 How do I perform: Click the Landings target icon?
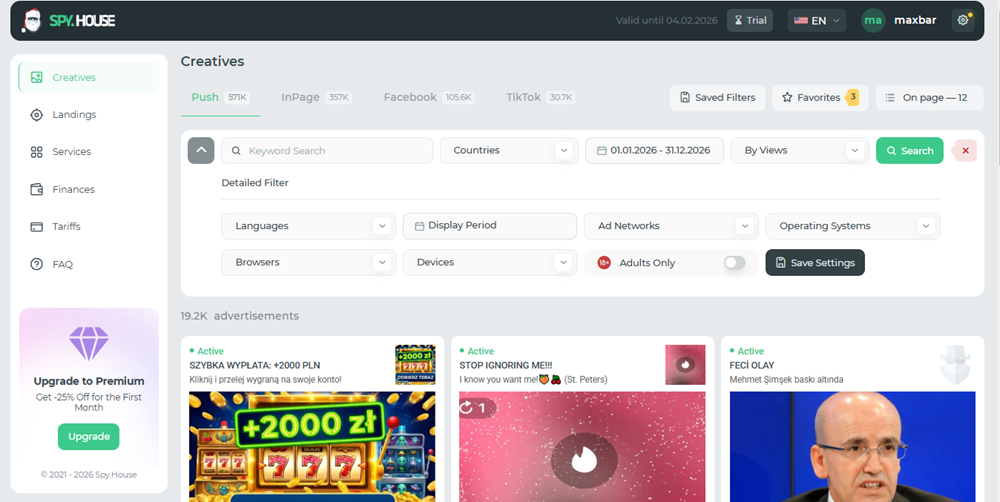pos(37,115)
